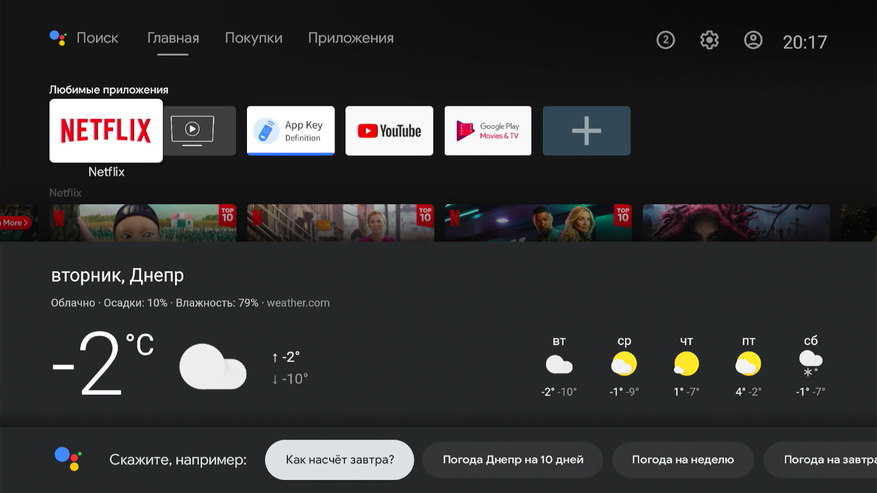Image resolution: width=877 pixels, height=493 pixels.
Task: Choose suggestion Погода Днепр на 10 дней
Action: click(513, 459)
